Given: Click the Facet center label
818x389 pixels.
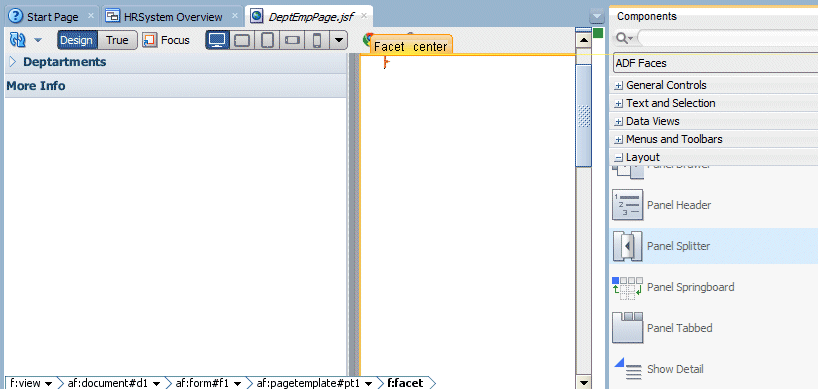Looking at the screenshot, I should coord(411,46).
